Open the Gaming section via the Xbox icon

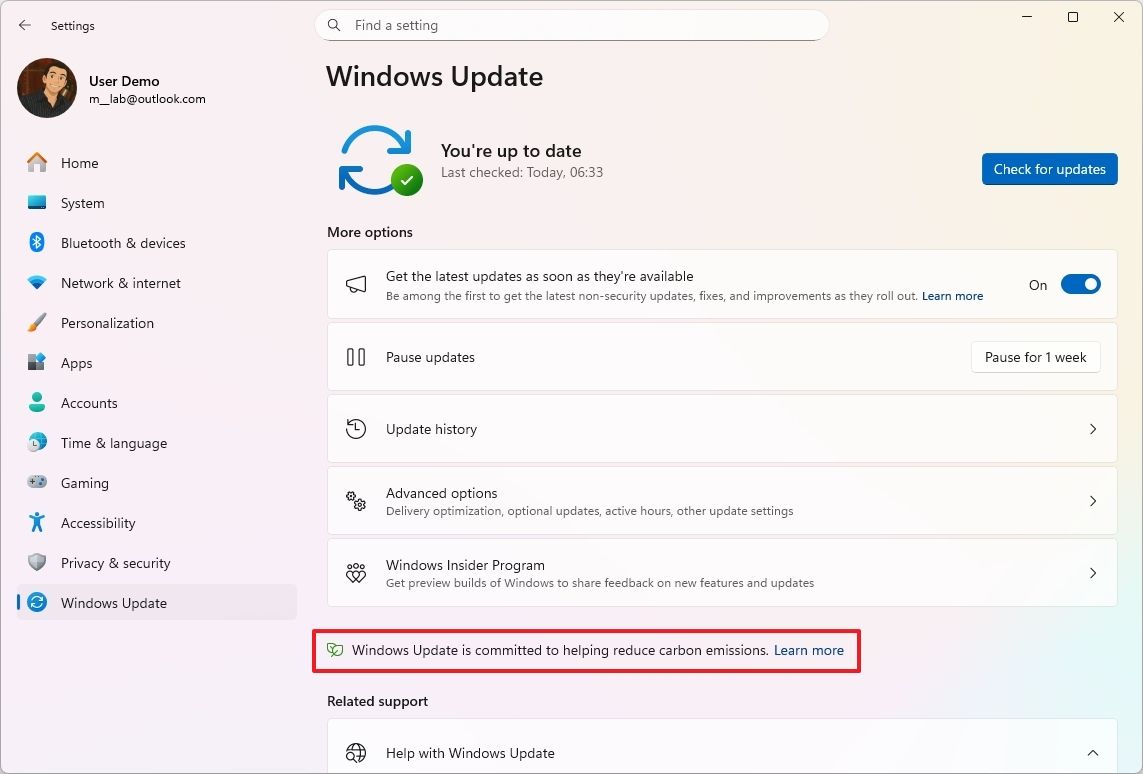[x=38, y=483]
